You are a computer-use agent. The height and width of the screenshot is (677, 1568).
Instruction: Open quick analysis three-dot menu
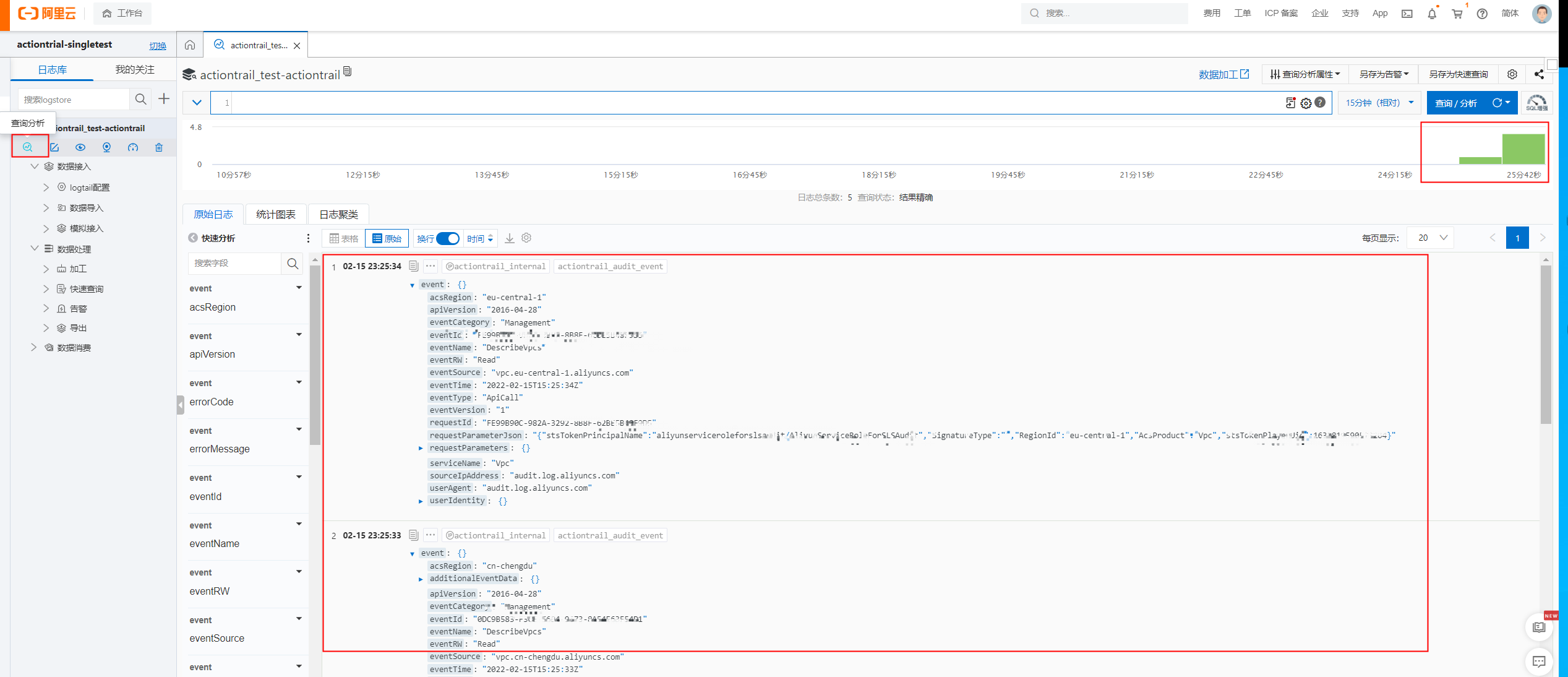tap(308, 238)
